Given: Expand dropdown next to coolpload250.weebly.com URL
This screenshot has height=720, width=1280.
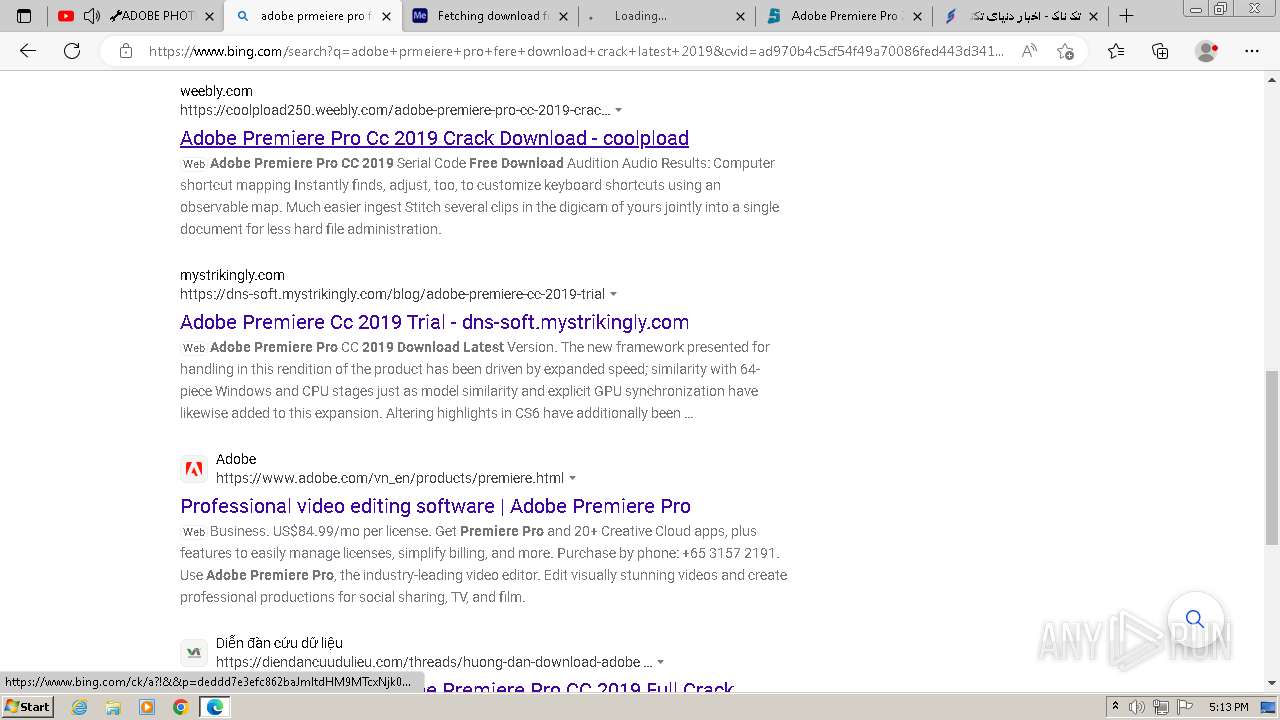Looking at the screenshot, I should tap(619, 110).
